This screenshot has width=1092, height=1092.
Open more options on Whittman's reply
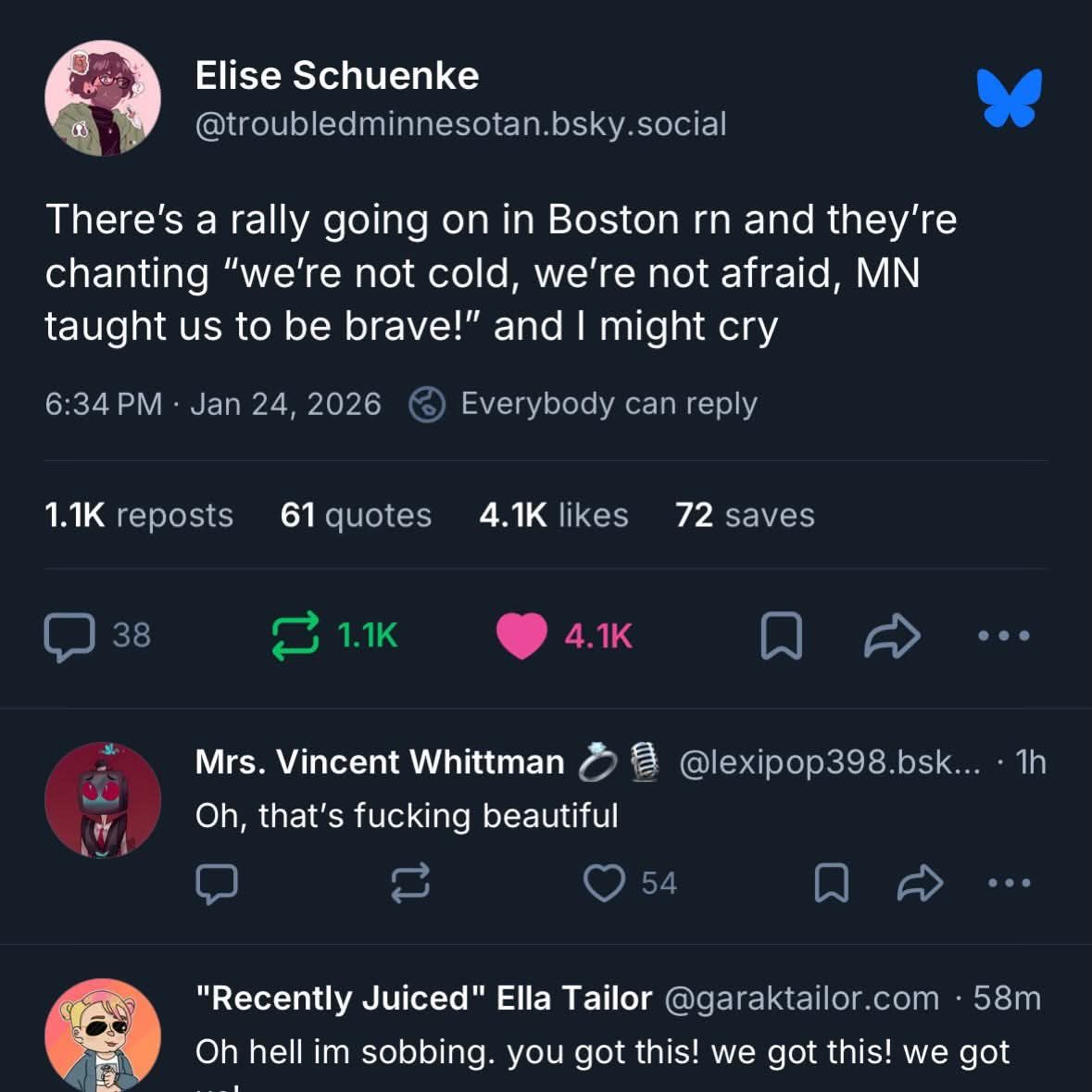1009,883
